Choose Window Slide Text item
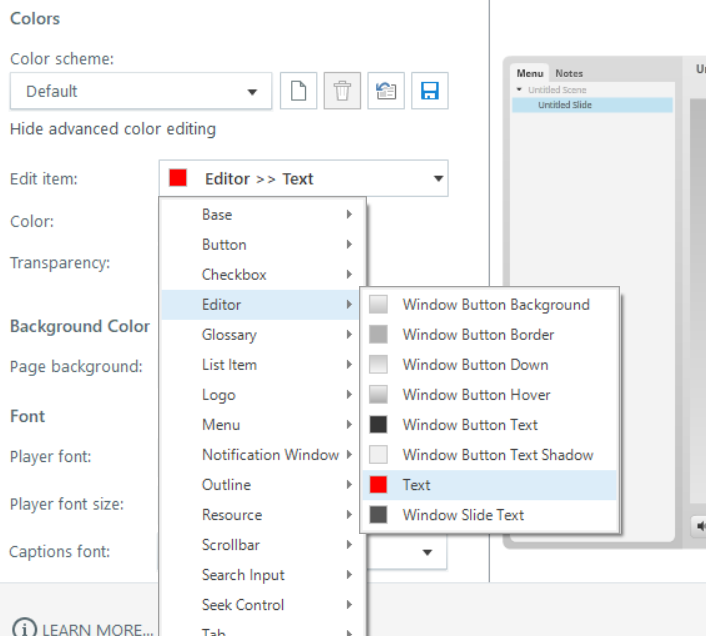 point(489,515)
